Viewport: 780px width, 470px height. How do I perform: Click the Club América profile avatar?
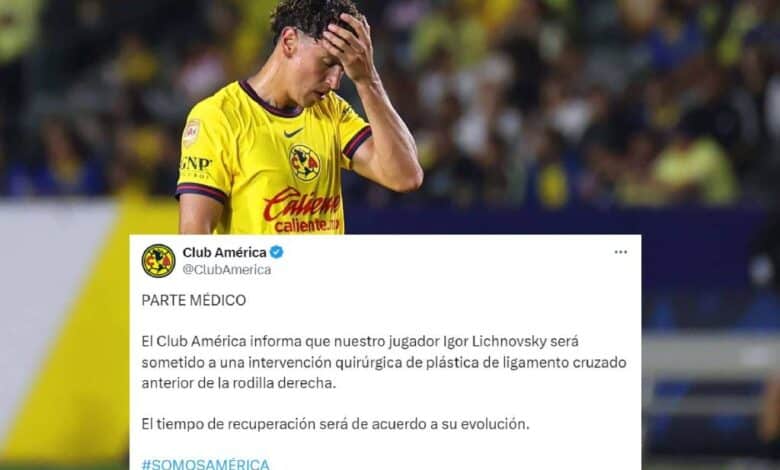coord(158,261)
